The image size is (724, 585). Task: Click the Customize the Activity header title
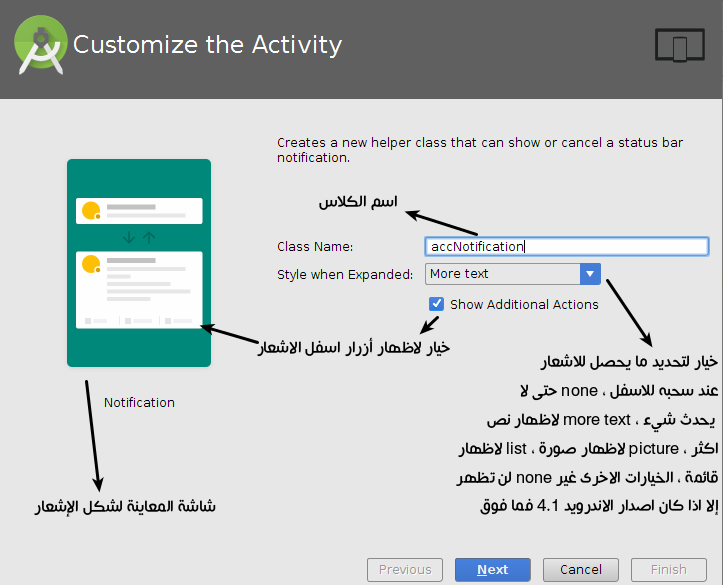point(207,45)
